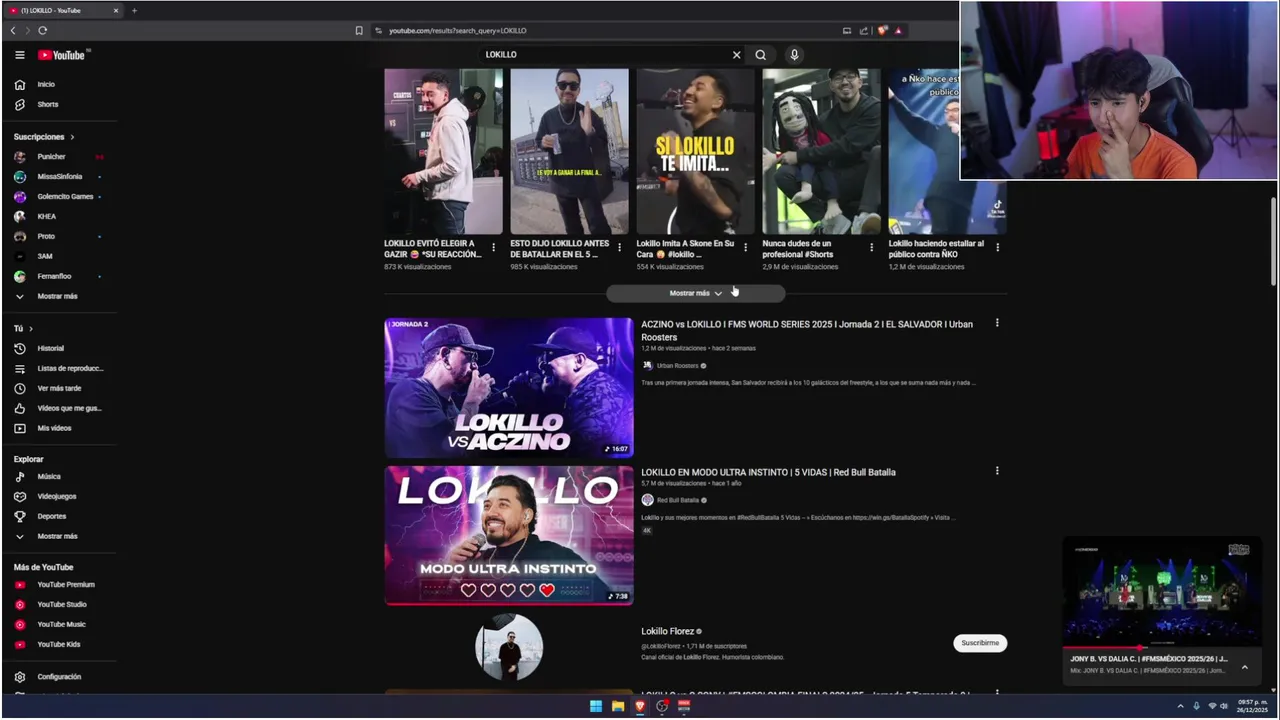The width and height of the screenshot is (1280, 720).
Task: Focus the browser address bar URL
Action: 457,30
